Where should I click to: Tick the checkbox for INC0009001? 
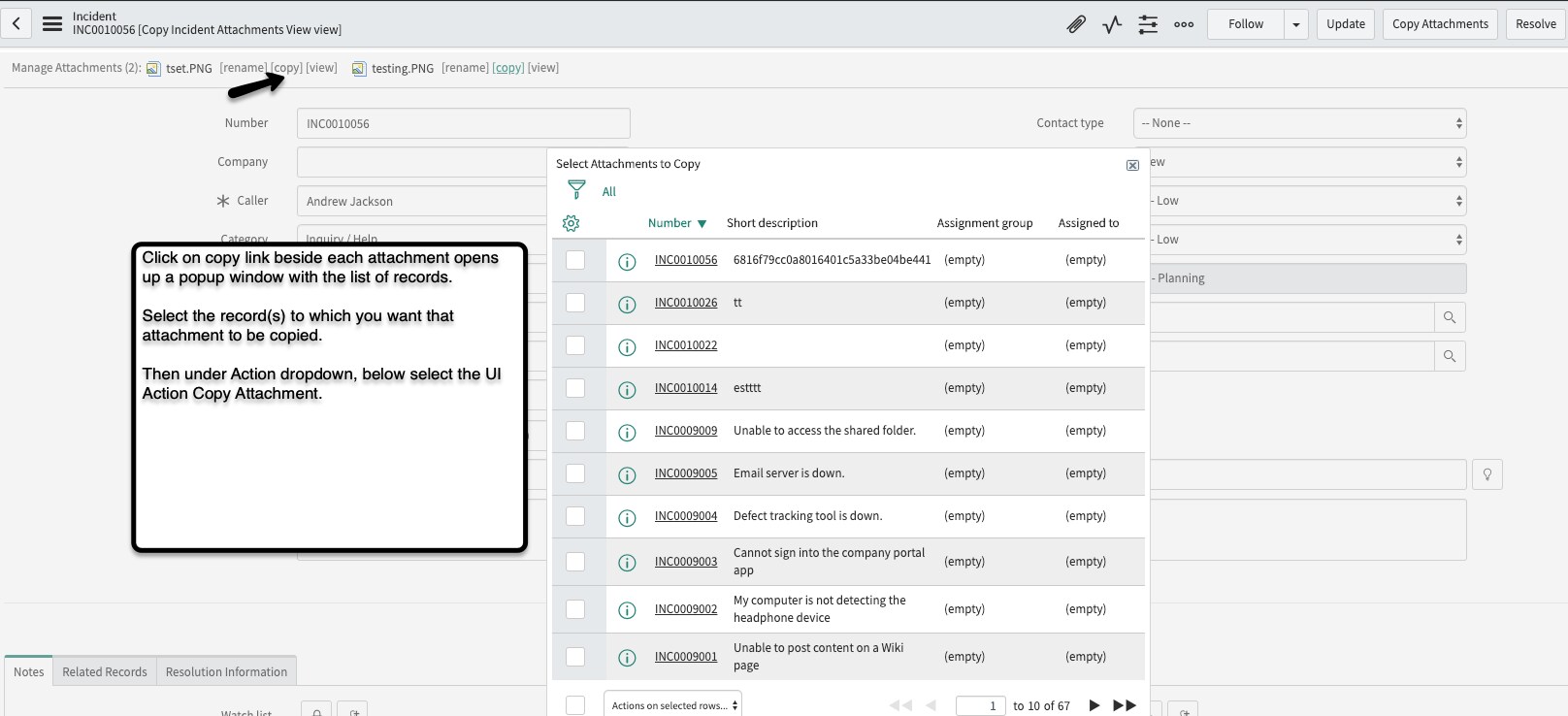(575, 657)
